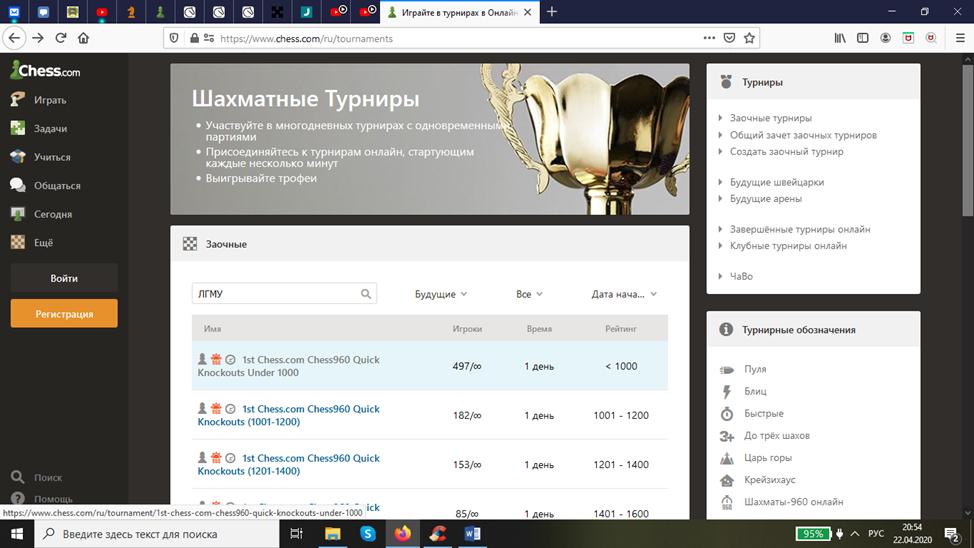Image resolution: width=974 pixels, height=548 pixels.
Task: Open the Будущие filter dropdown
Action: click(x=440, y=294)
